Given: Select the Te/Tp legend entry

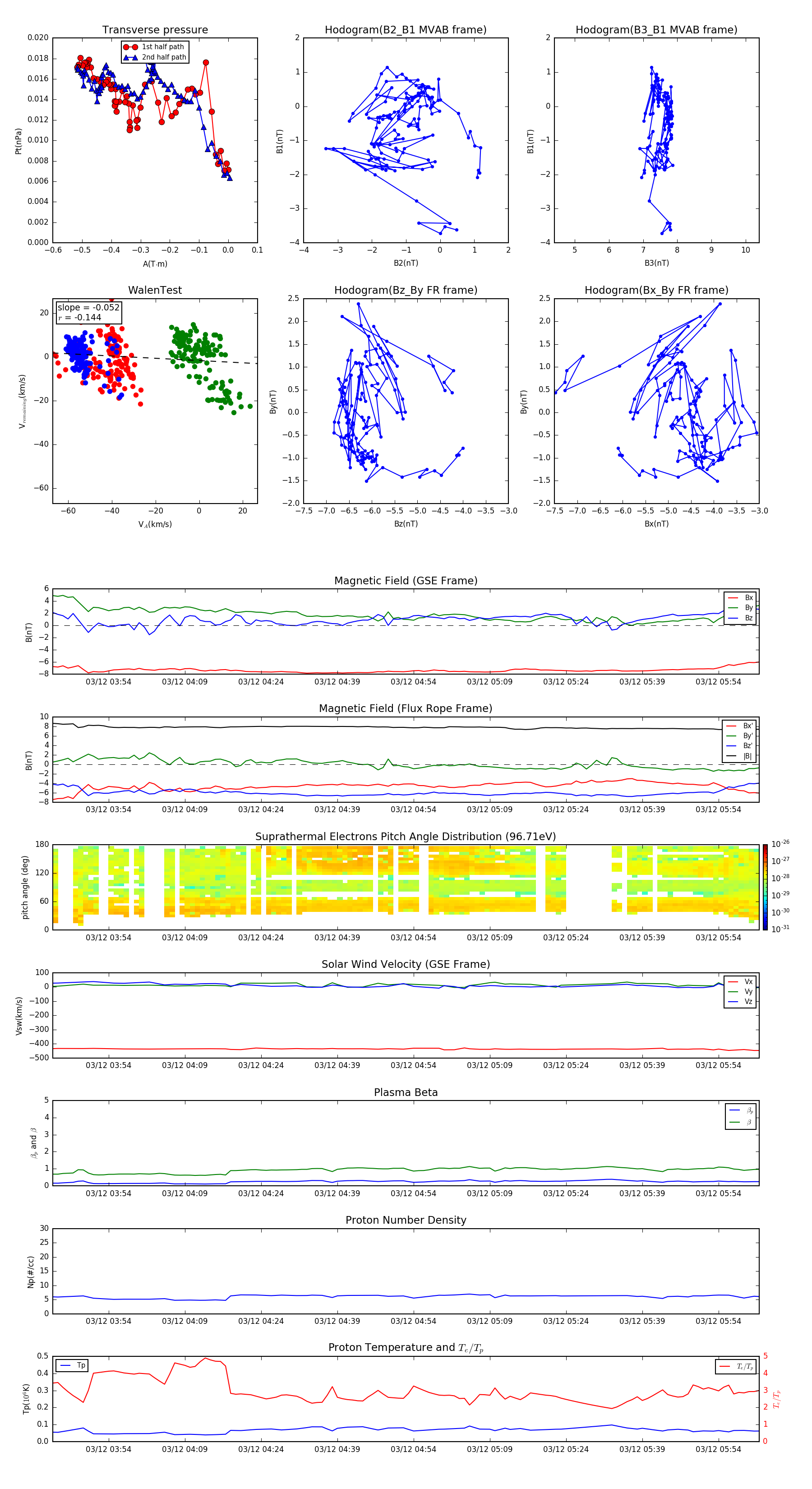Looking at the screenshot, I should (x=736, y=1366).
